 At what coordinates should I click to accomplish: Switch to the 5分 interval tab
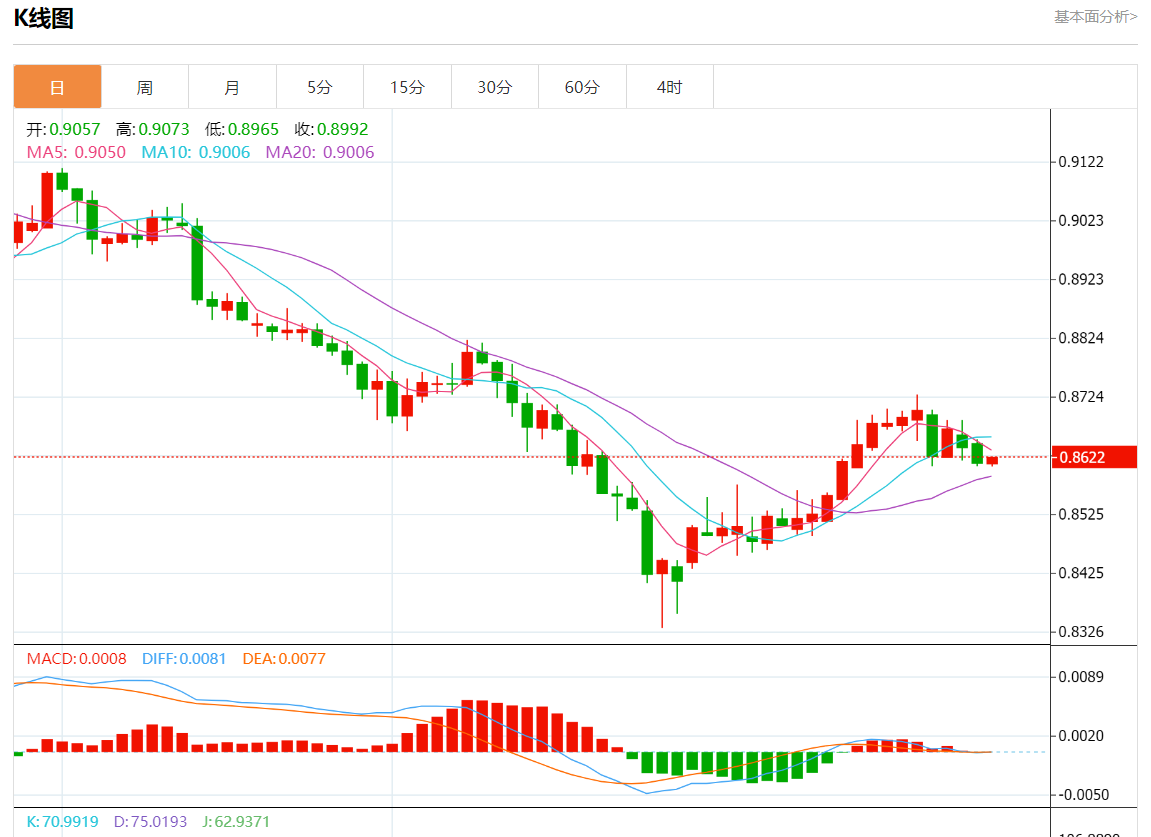[x=319, y=87]
